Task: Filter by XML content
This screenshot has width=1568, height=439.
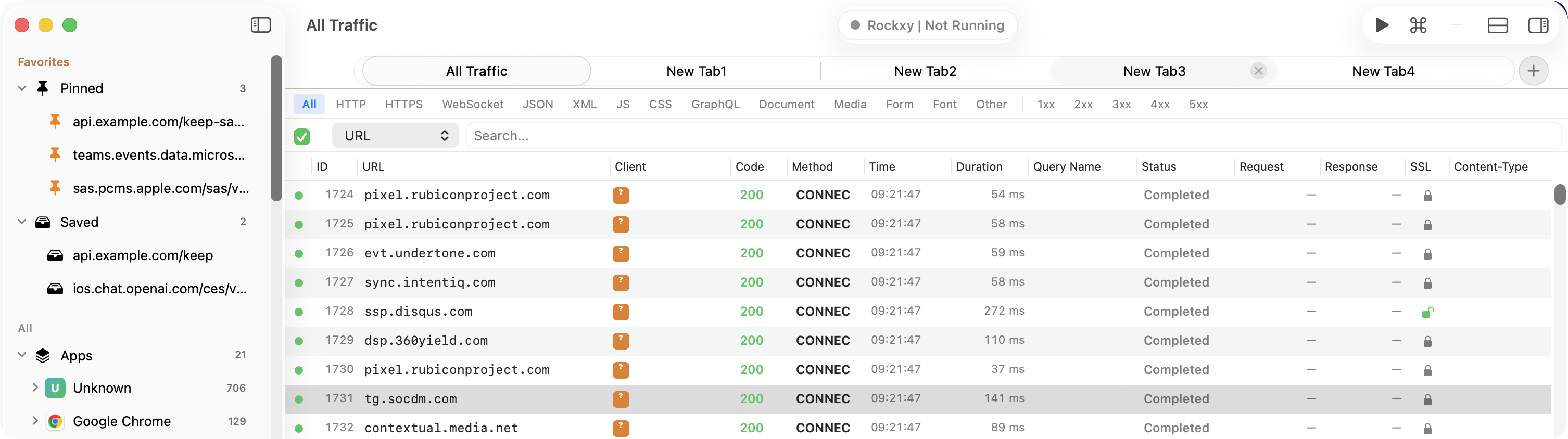Action: [x=584, y=104]
